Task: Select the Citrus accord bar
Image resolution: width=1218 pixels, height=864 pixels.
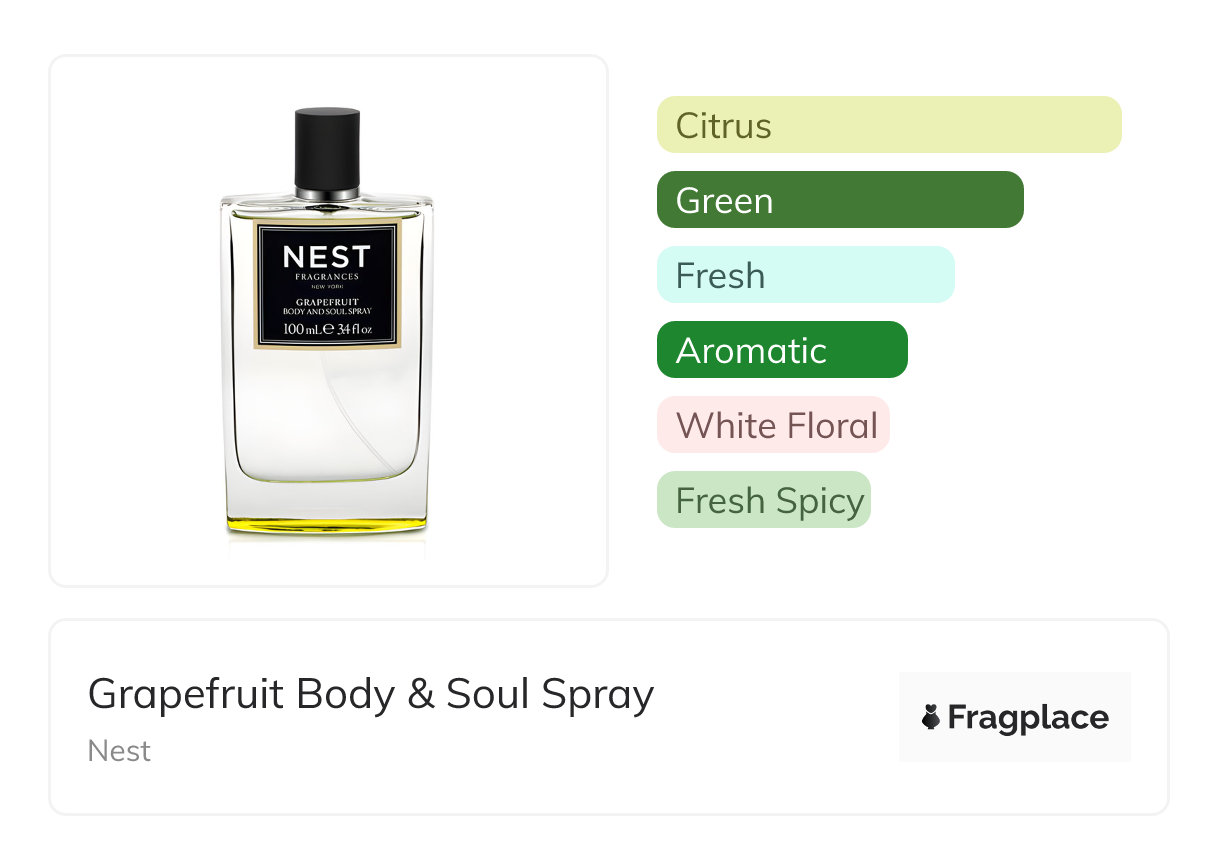Action: tap(888, 125)
